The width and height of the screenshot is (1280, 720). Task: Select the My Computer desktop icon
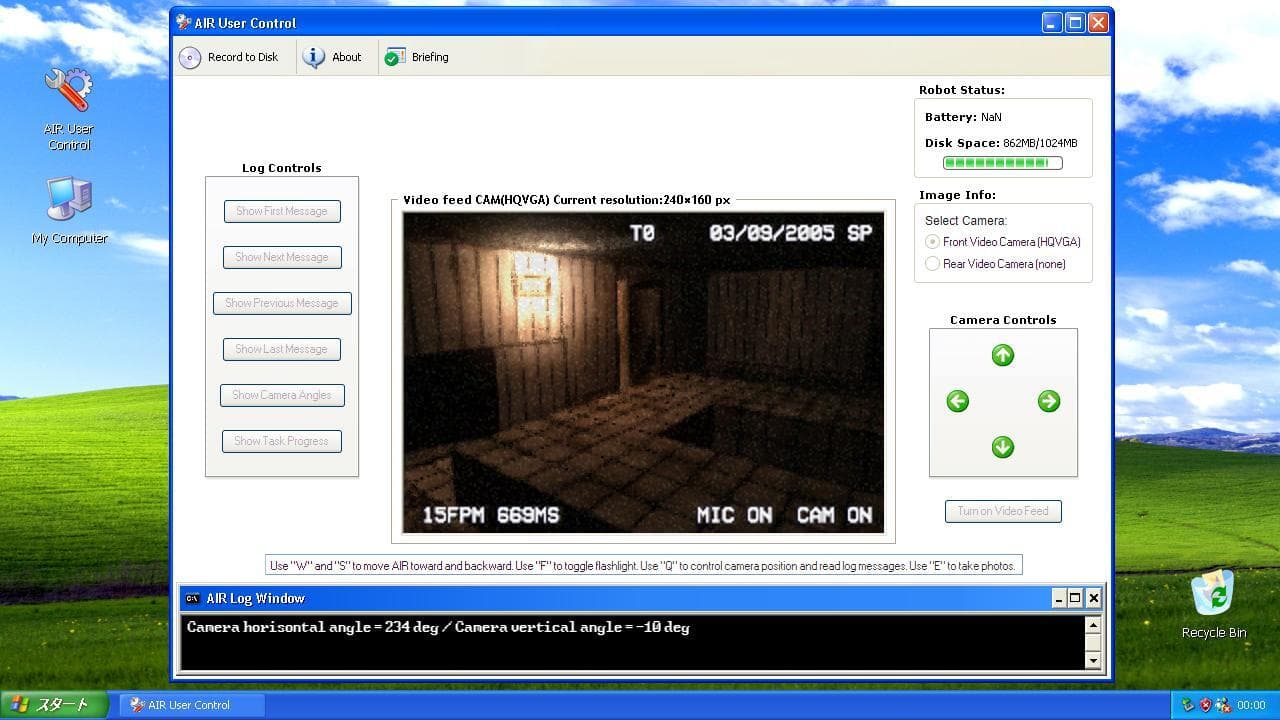(x=69, y=211)
